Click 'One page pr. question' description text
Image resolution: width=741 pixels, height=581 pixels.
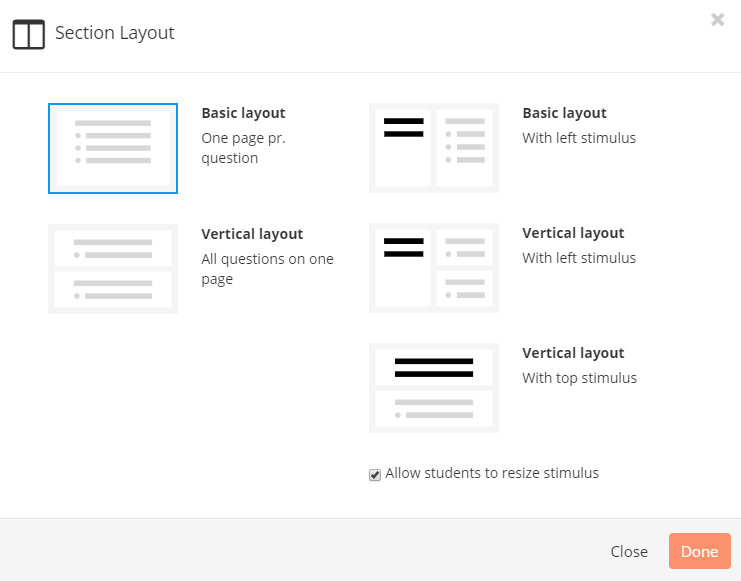[x=243, y=148]
